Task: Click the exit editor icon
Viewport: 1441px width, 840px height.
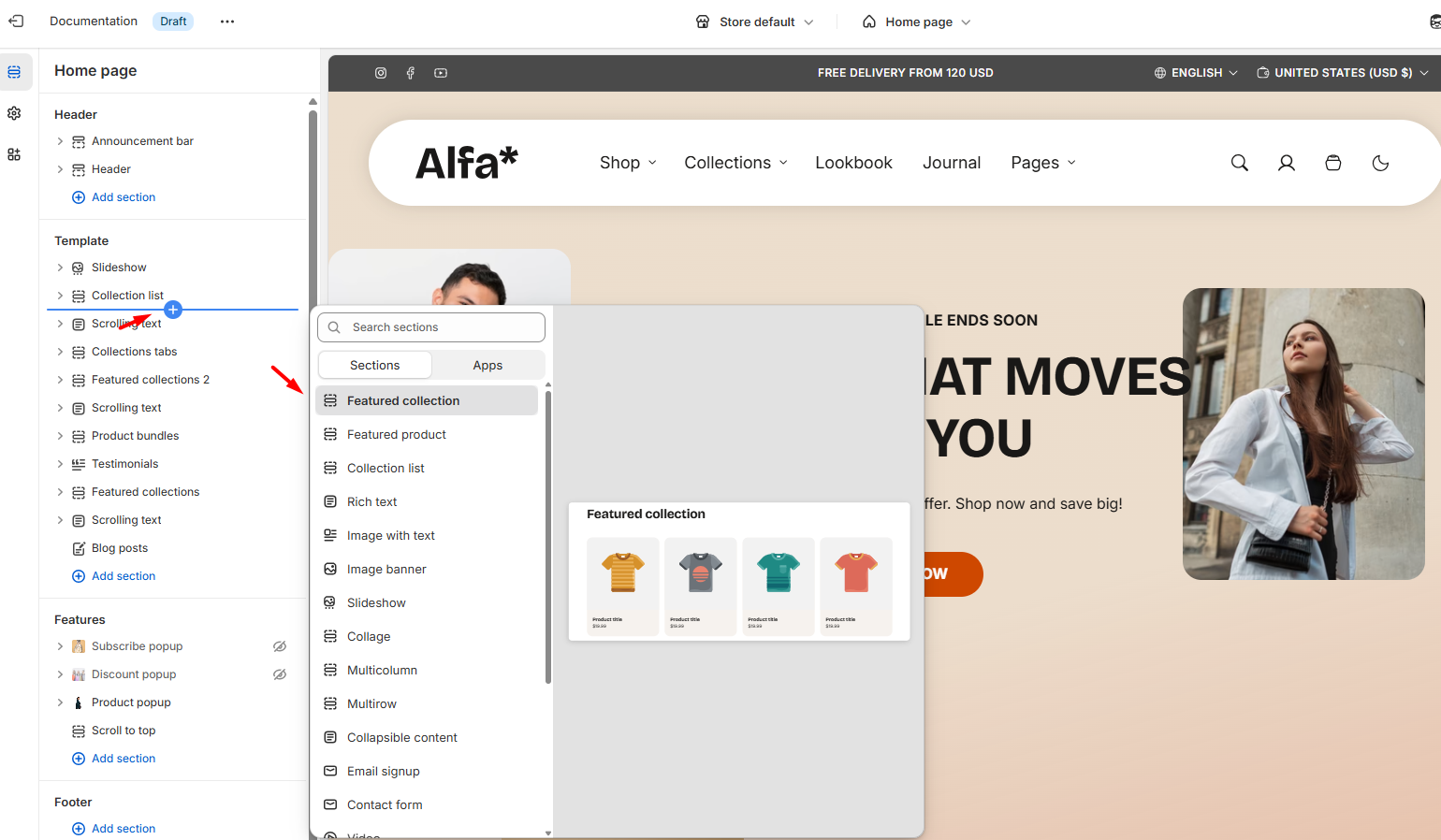Action: coord(16,21)
